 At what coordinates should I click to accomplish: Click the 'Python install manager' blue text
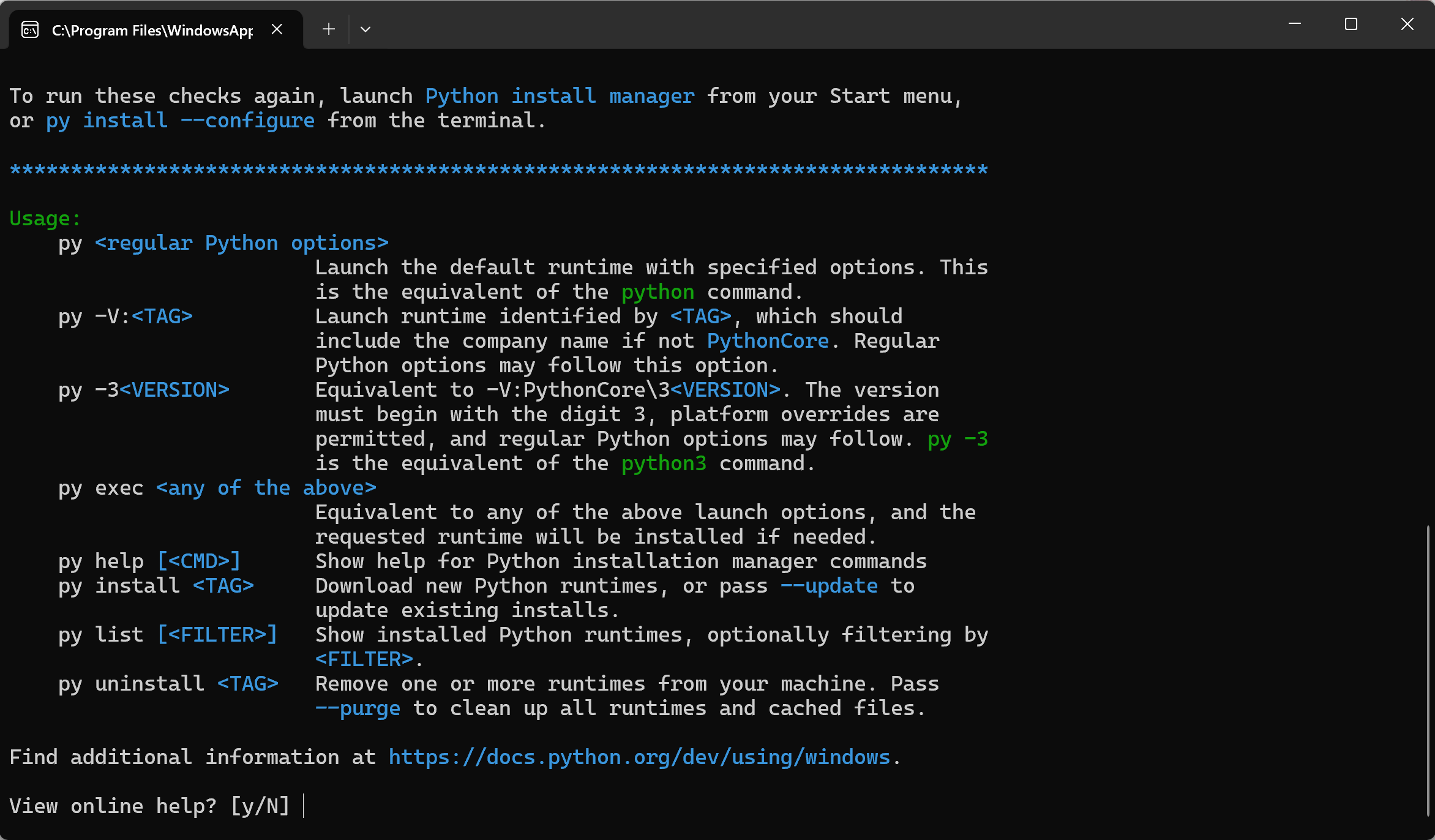[x=560, y=96]
